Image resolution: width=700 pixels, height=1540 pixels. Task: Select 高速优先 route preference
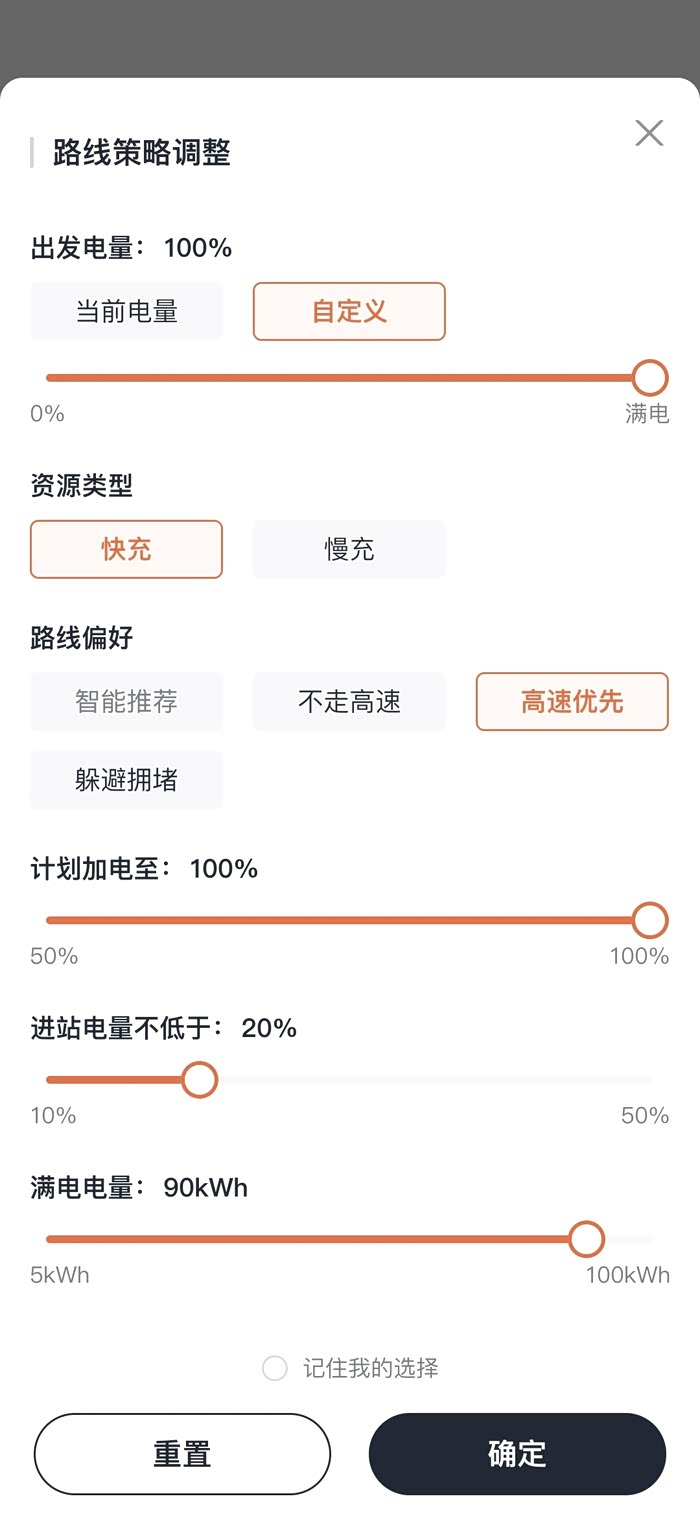(572, 702)
